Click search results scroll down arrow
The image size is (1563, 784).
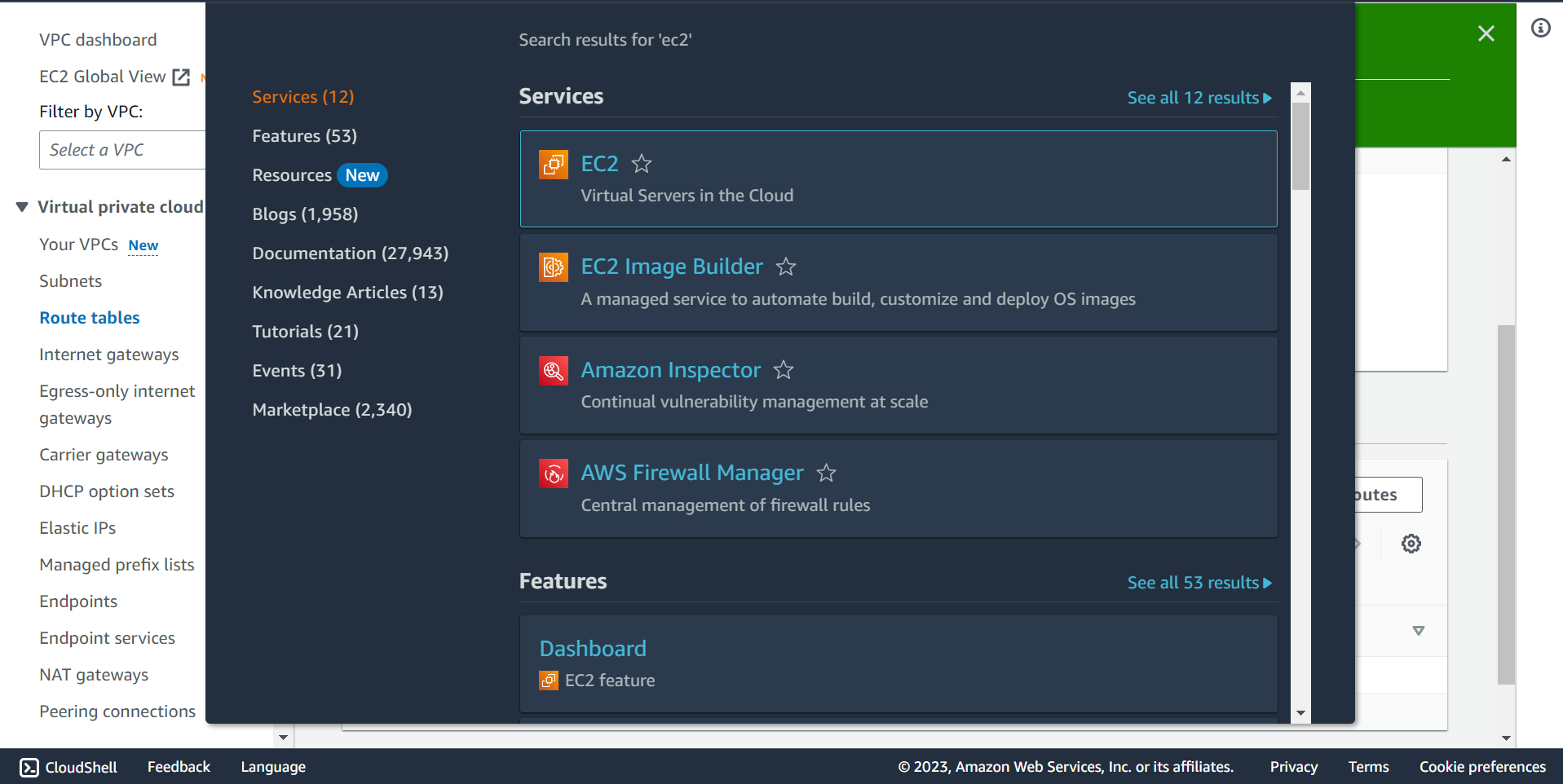click(1301, 713)
